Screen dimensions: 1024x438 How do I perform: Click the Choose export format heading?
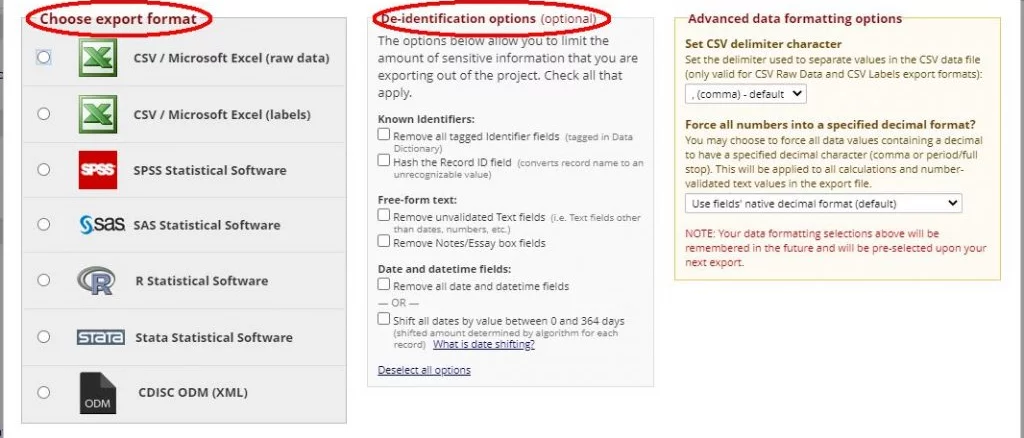[118, 19]
